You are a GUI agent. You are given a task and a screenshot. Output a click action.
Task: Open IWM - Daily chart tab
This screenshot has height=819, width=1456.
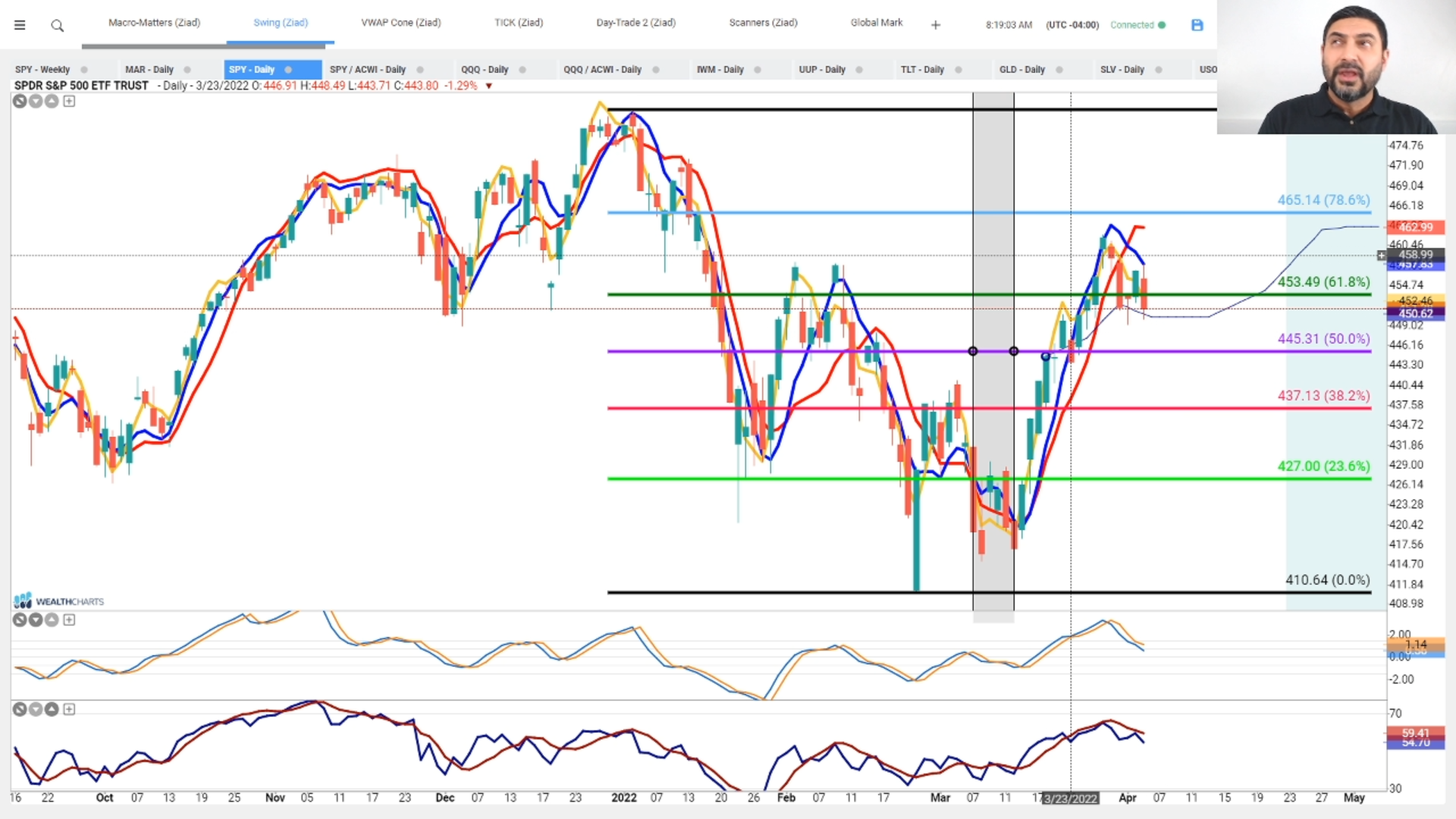coord(720,70)
